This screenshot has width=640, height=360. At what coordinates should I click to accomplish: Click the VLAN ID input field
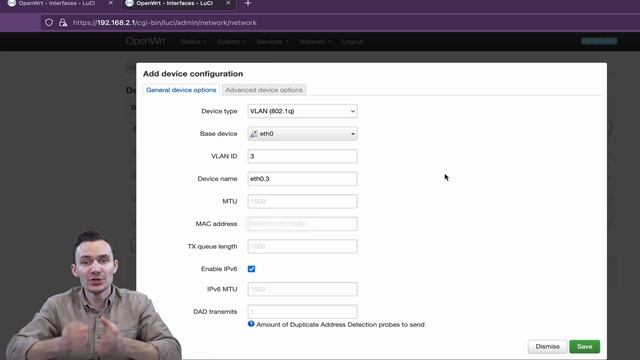pyautogui.click(x=302, y=156)
